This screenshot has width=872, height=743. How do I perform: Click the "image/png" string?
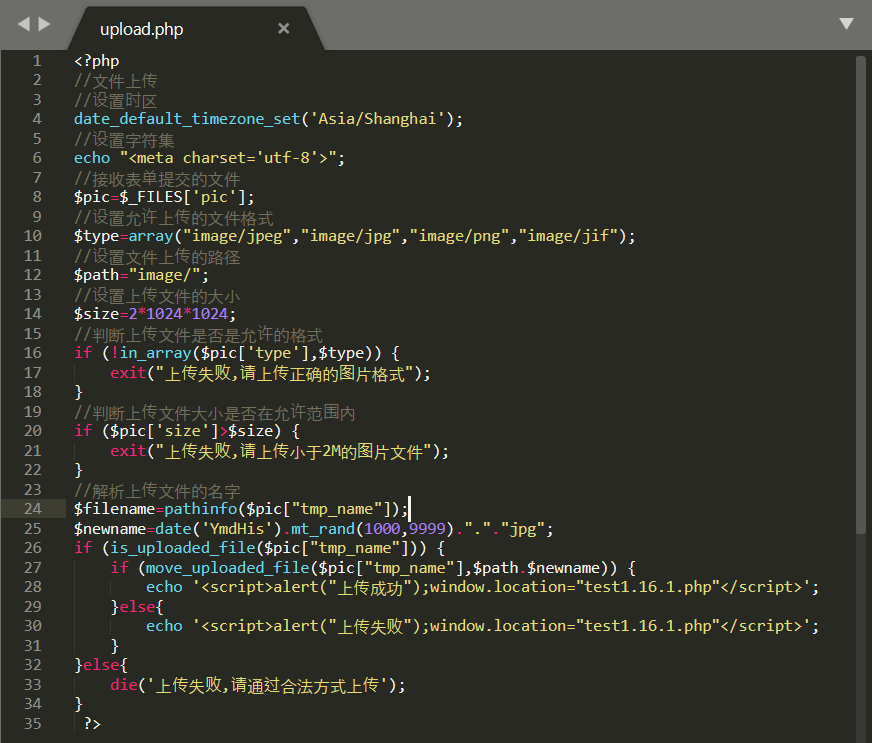click(459, 236)
